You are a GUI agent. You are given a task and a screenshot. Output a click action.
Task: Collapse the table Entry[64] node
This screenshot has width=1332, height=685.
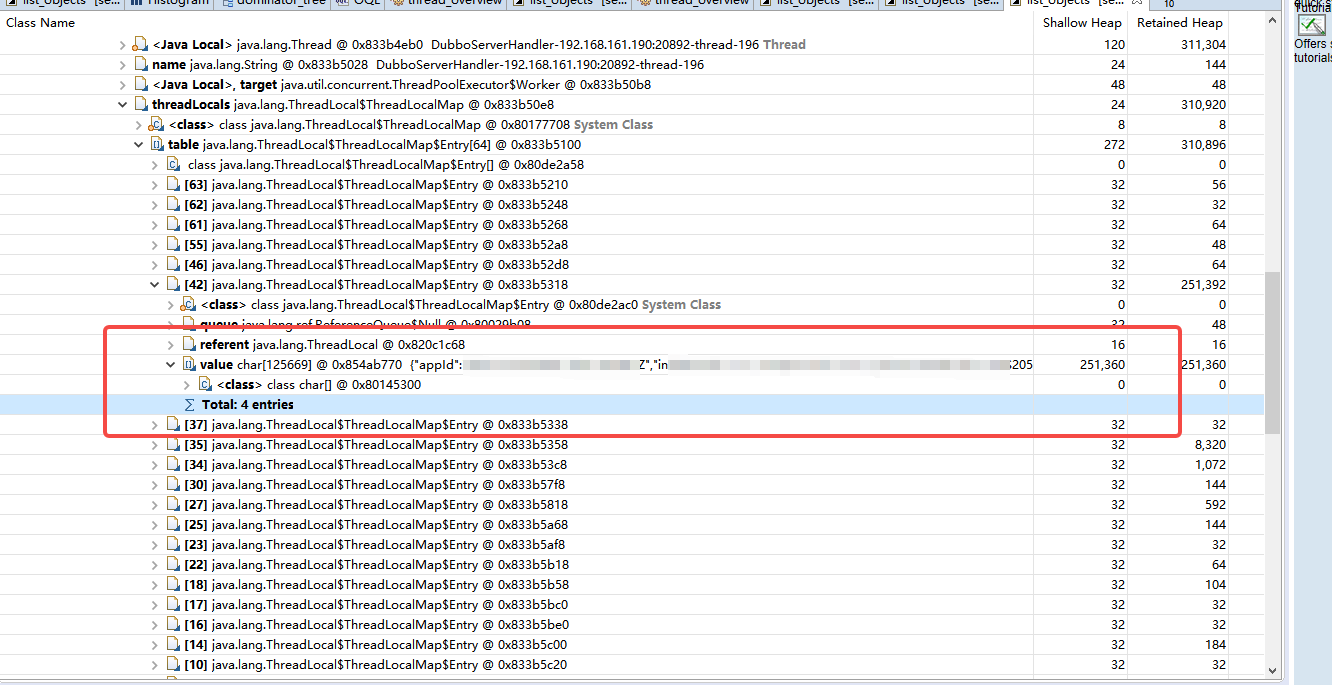tap(139, 145)
